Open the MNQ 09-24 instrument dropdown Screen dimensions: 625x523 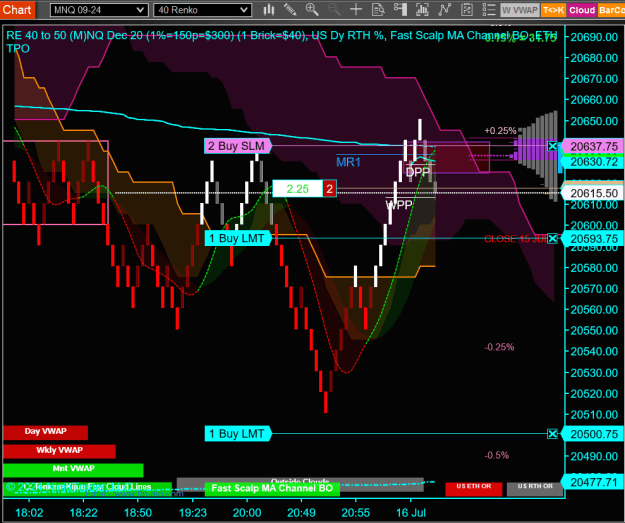99,10
